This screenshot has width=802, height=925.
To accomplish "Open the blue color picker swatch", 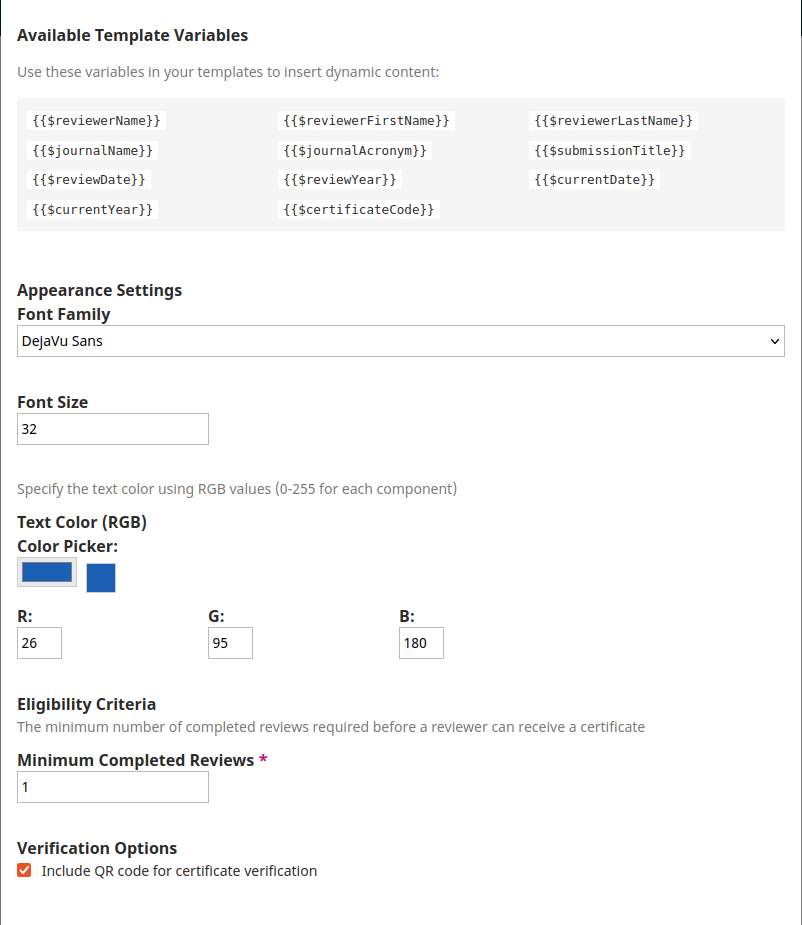I will pyautogui.click(x=47, y=572).
